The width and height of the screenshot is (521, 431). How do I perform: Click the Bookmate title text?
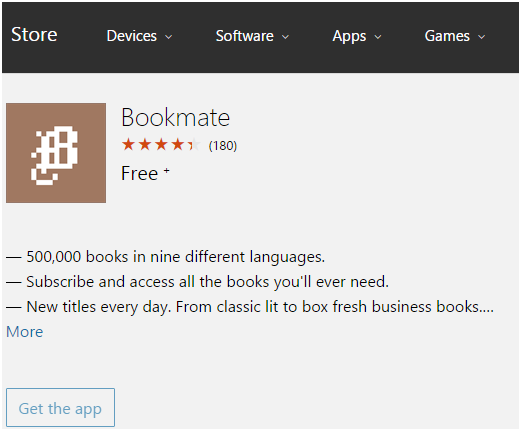pyautogui.click(x=176, y=118)
